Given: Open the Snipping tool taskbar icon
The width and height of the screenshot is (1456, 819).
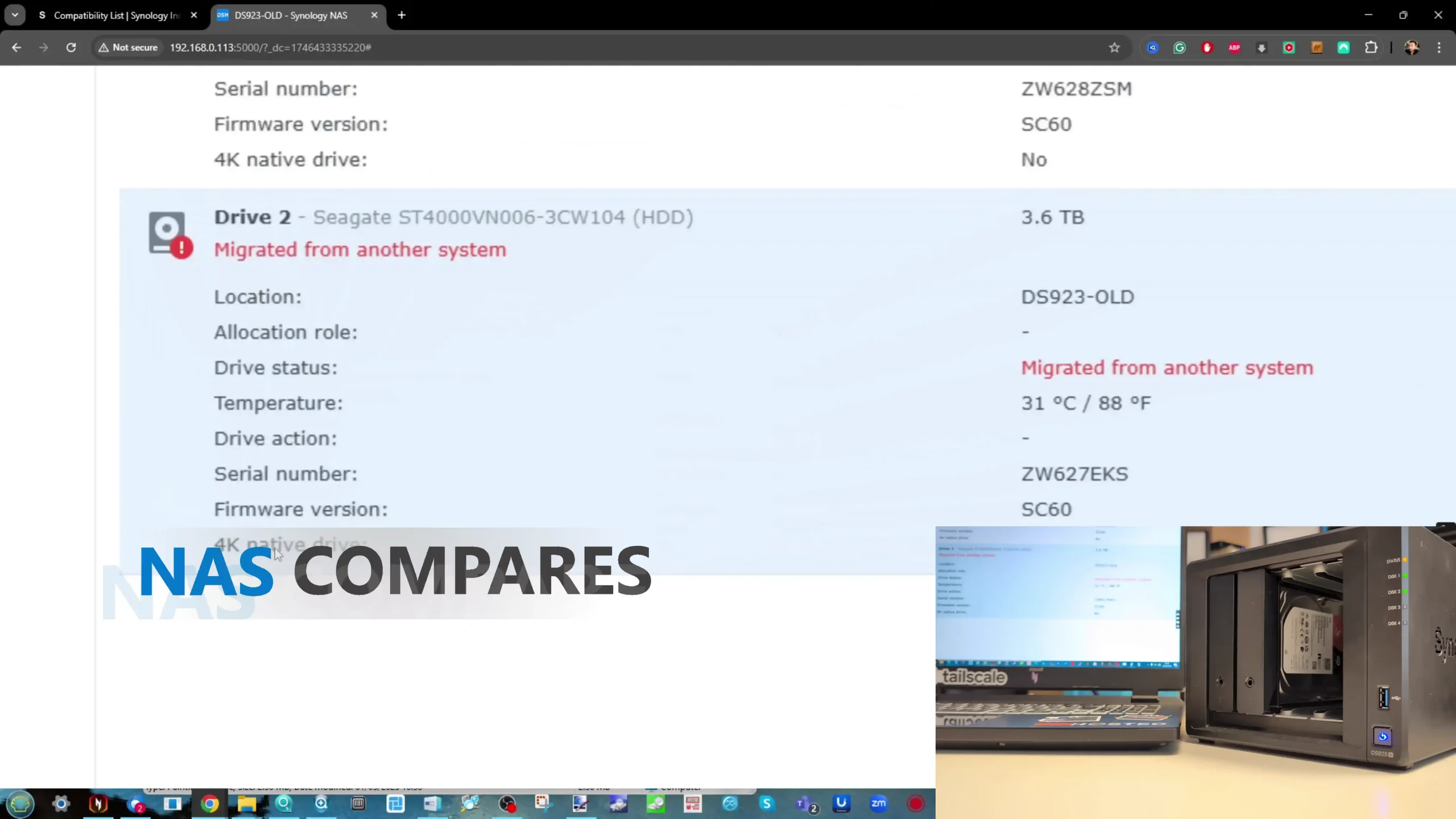Looking at the screenshot, I should point(543,804).
